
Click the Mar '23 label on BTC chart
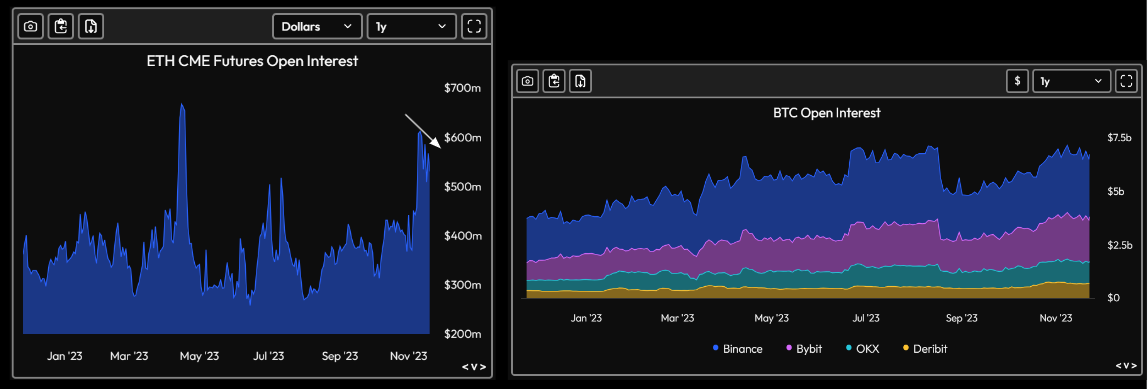click(677, 318)
